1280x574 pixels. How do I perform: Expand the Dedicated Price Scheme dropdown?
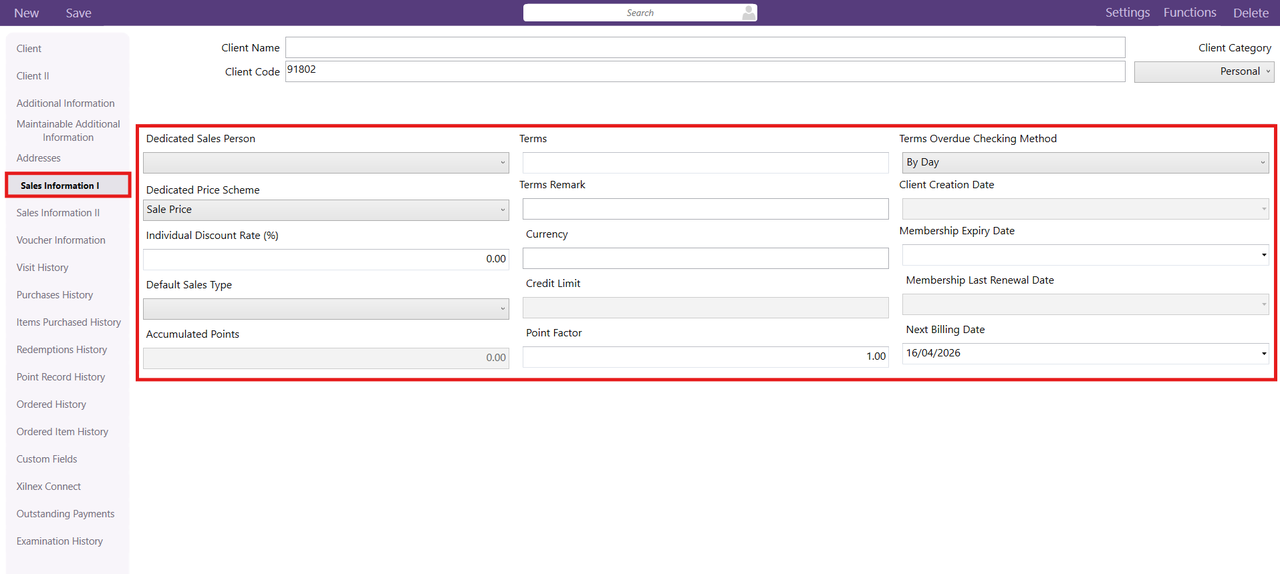pyautogui.click(x=325, y=210)
